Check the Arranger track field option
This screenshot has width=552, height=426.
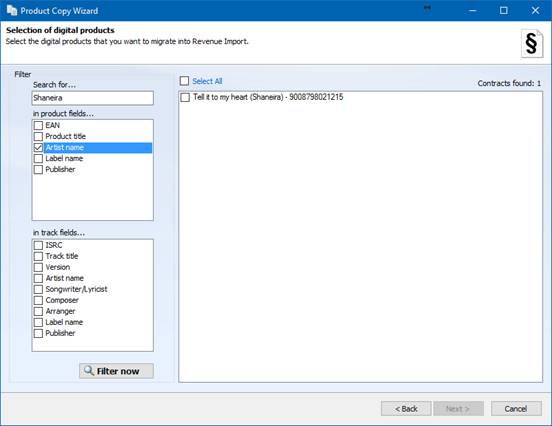pos(38,311)
